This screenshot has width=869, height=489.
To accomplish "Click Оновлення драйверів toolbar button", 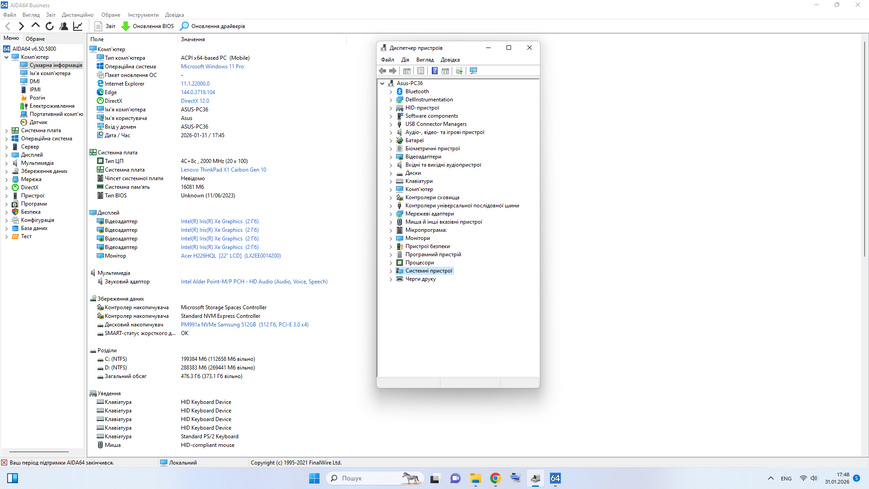I will click(213, 26).
